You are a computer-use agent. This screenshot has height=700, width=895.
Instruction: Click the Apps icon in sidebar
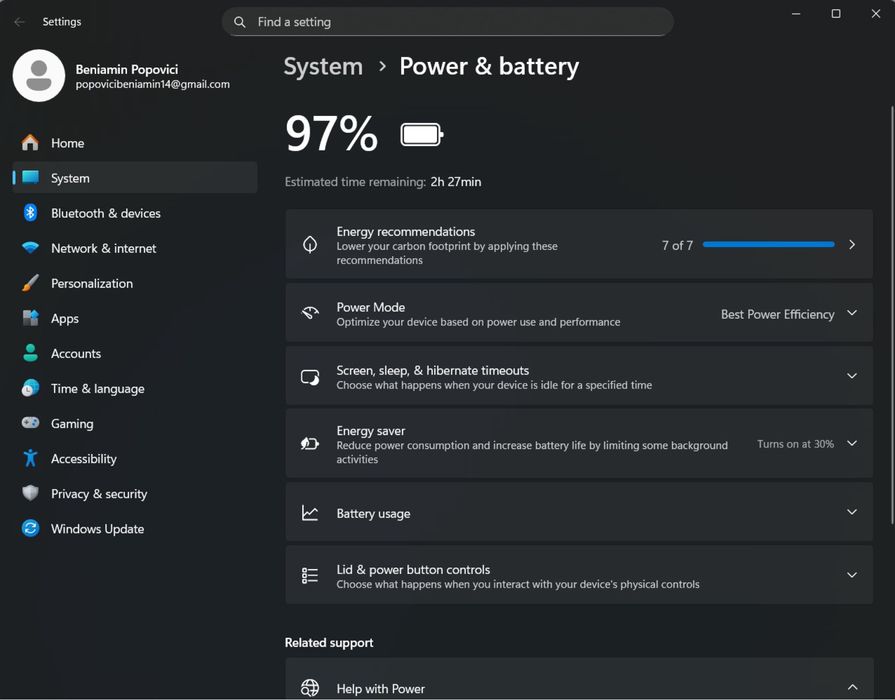(30, 317)
